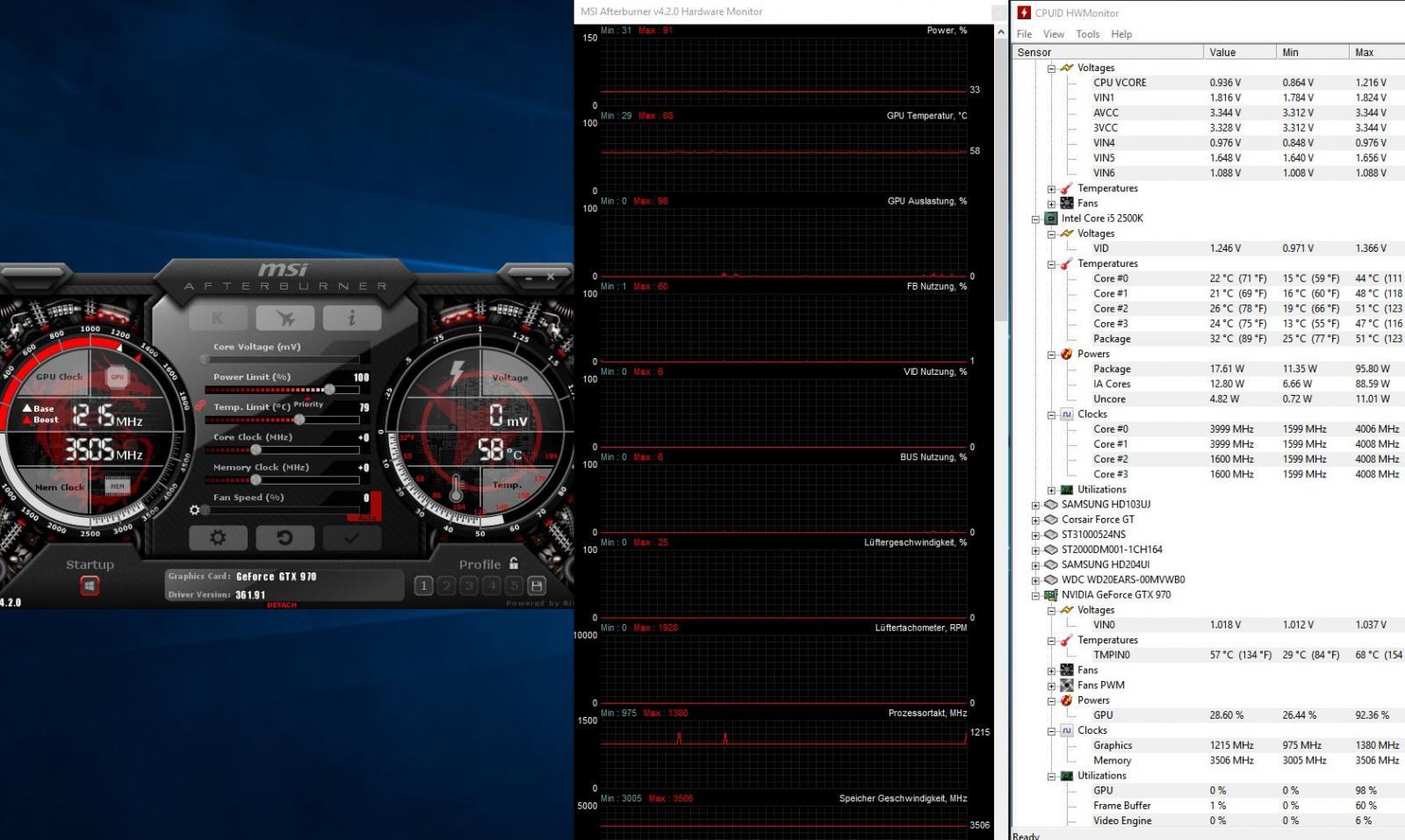The height and width of the screenshot is (840, 1405).
Task: Click the Powers flame icon under Intel Core i5
Action: [1067, 354]
